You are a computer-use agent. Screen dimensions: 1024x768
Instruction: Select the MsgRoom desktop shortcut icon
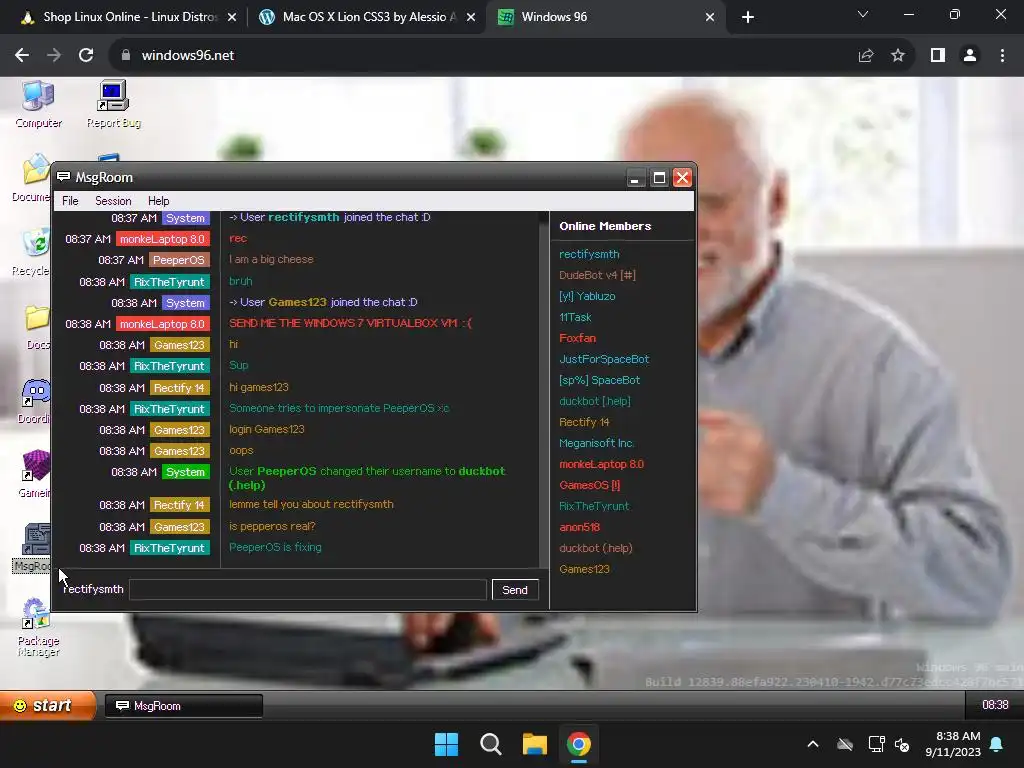point(33,549)
